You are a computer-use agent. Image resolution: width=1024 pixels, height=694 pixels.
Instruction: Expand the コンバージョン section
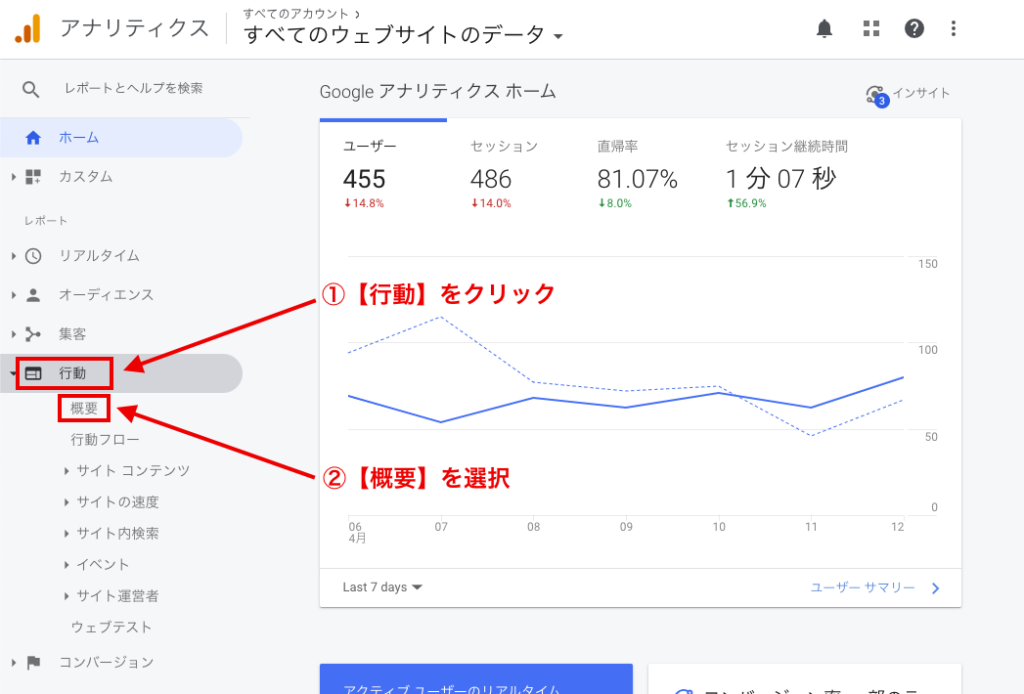(14, 663)
